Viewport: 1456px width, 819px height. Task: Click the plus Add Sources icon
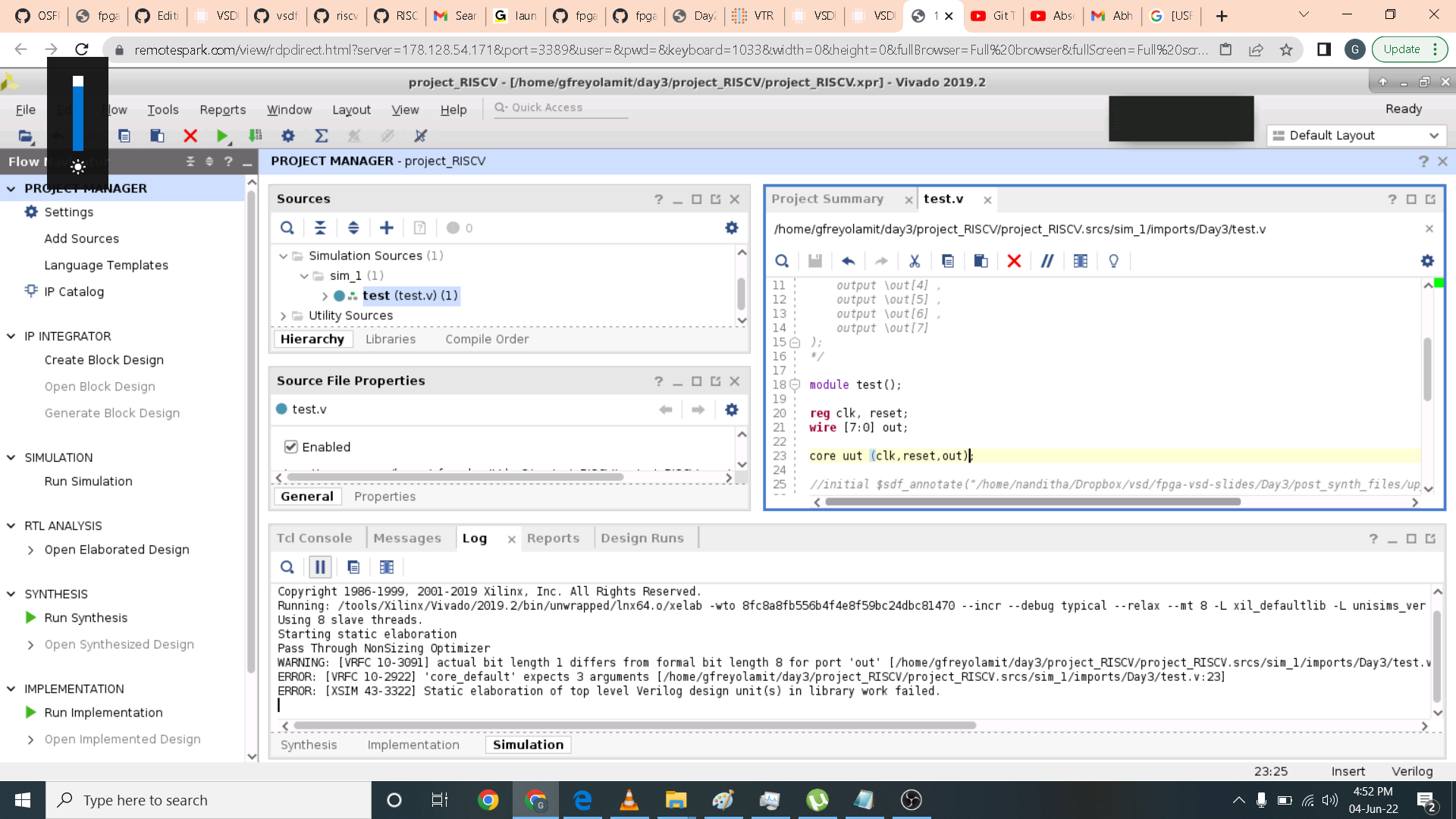click(387, 227)
